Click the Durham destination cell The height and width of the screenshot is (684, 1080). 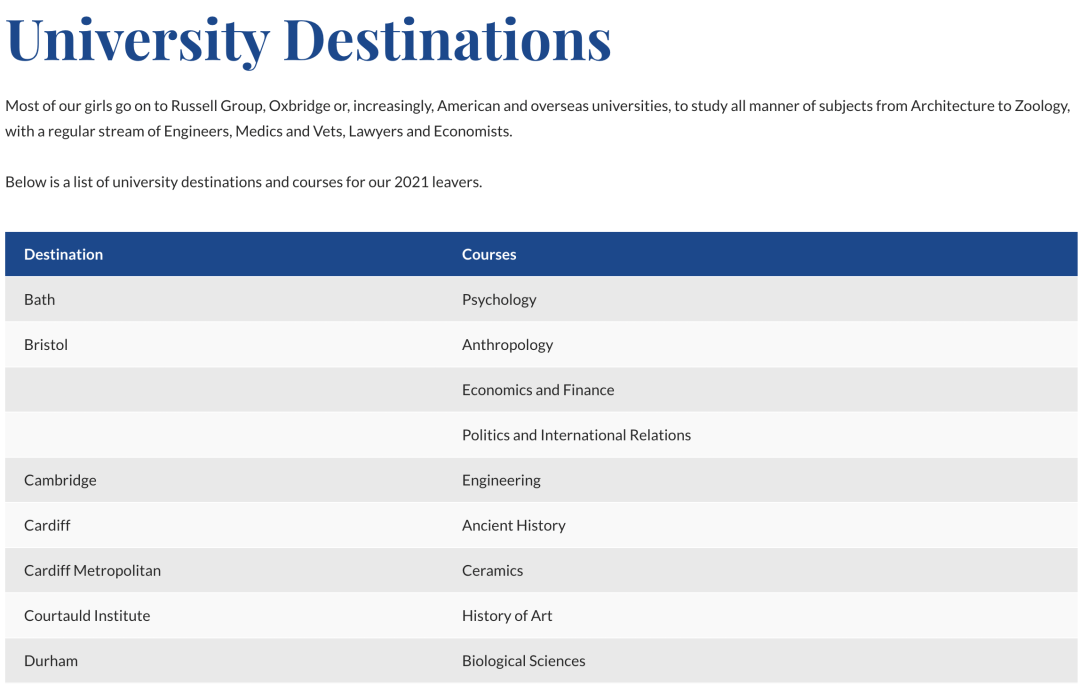coord(51,661)
